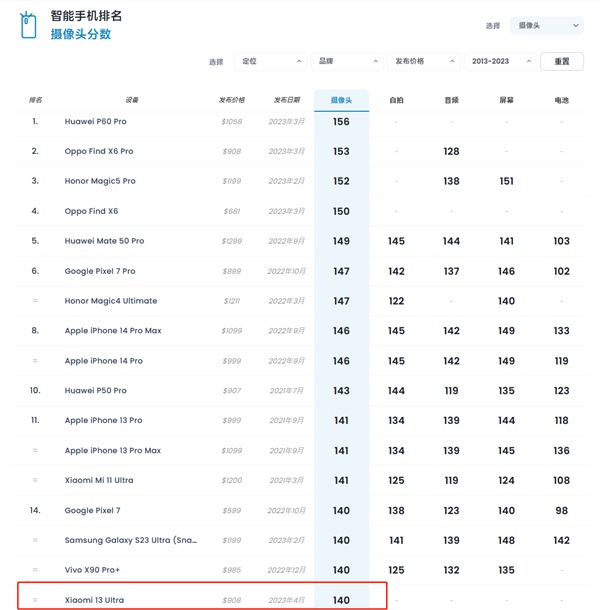Open Apple iPhone 14 Pro Max link
600x610 pixels.
point(113,331)
